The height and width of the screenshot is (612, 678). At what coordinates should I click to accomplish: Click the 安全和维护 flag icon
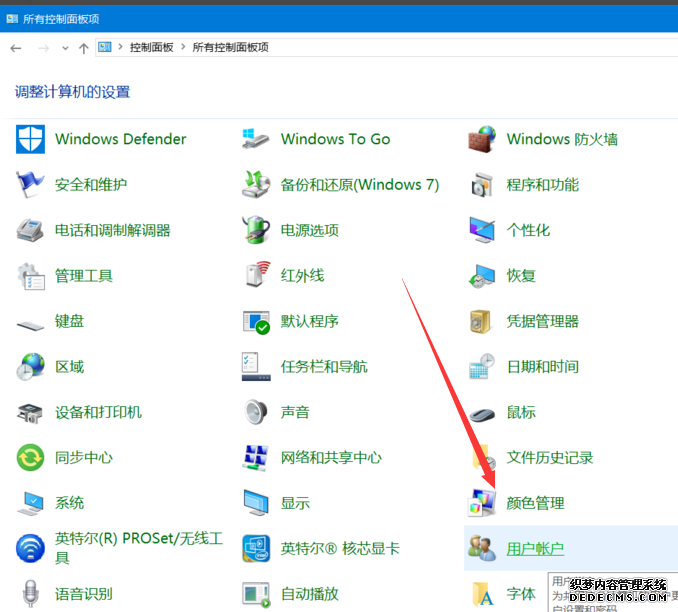click(30, 185)
